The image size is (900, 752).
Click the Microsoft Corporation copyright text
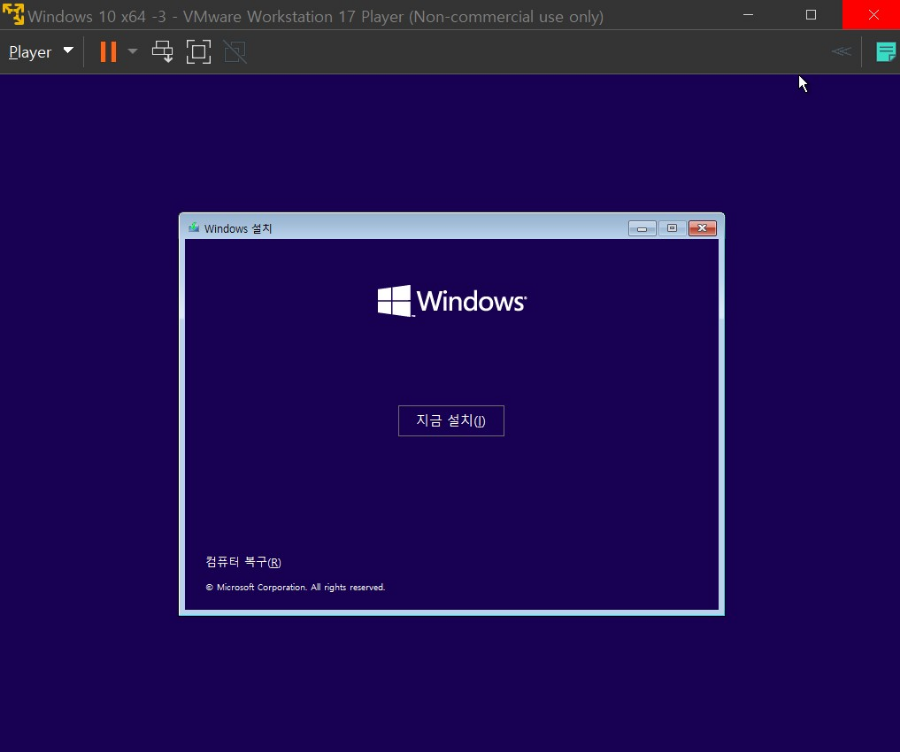[x=296, y=587]
